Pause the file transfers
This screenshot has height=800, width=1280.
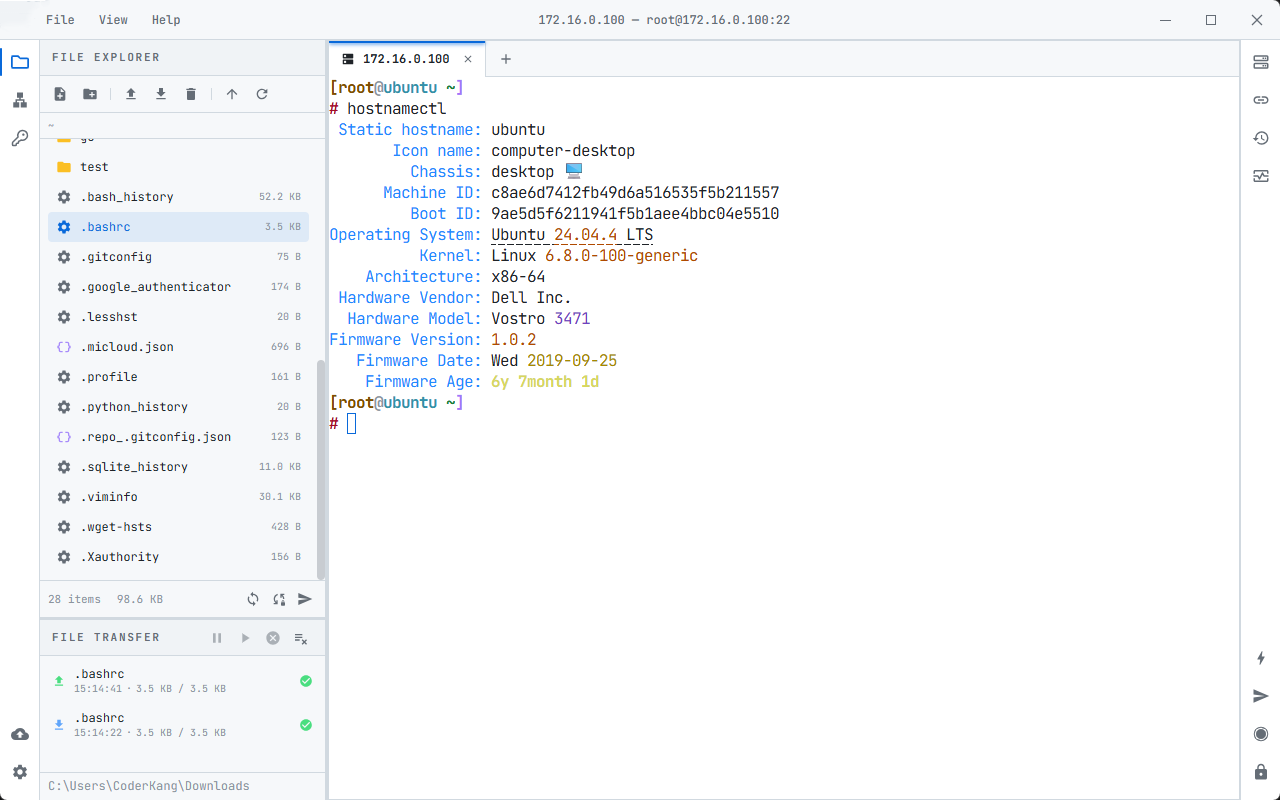coord(217,638)
